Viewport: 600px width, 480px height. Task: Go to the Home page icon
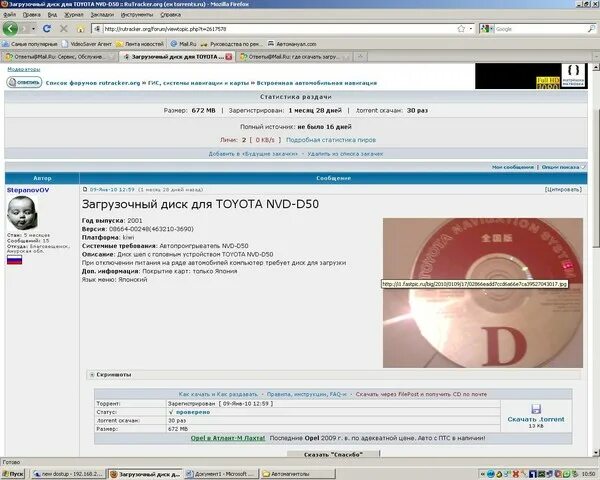(80, 29)
